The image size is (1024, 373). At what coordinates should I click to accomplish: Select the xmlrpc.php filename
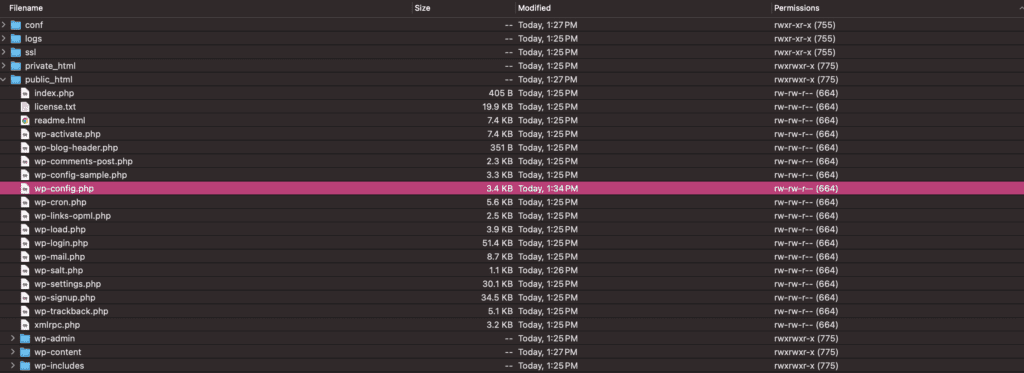coord(57,325)
